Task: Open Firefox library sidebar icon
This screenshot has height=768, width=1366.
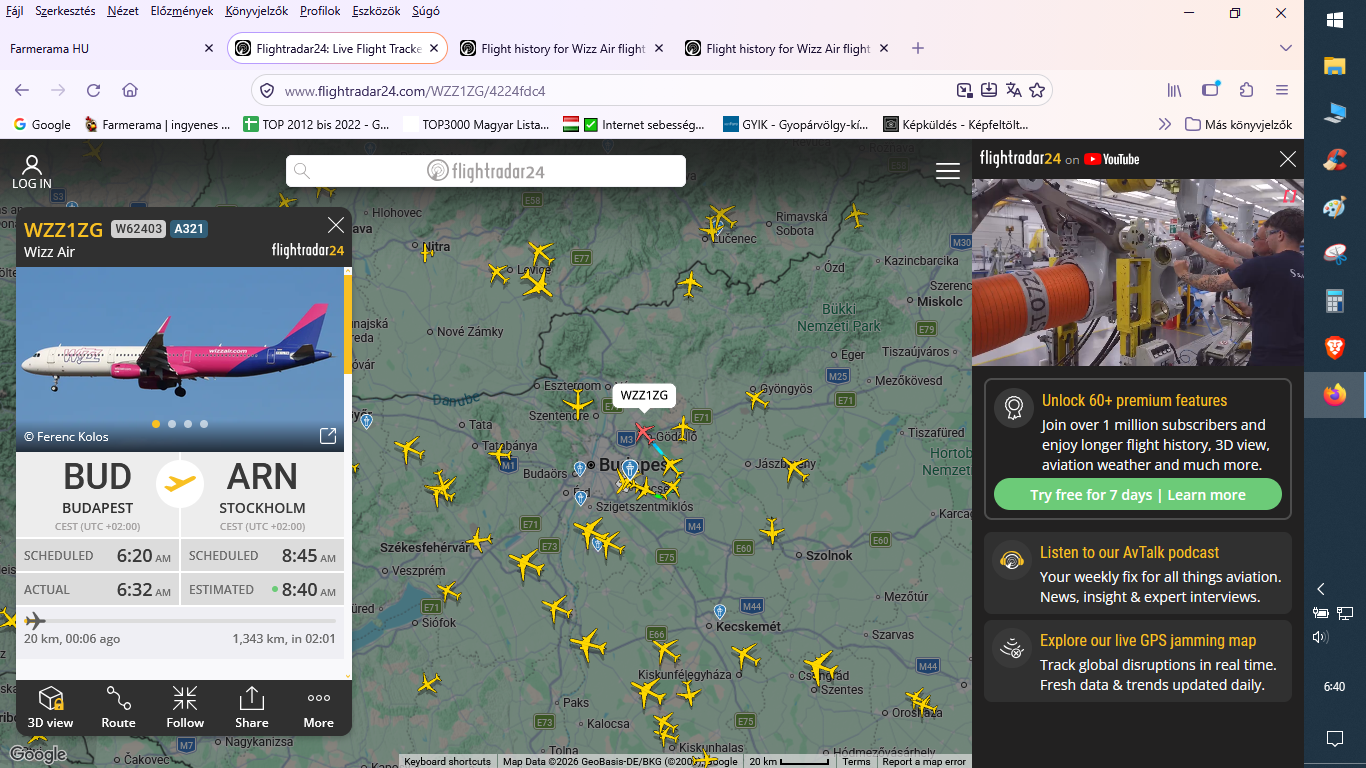Action: pyautogui.click(x=1175, y=90)
